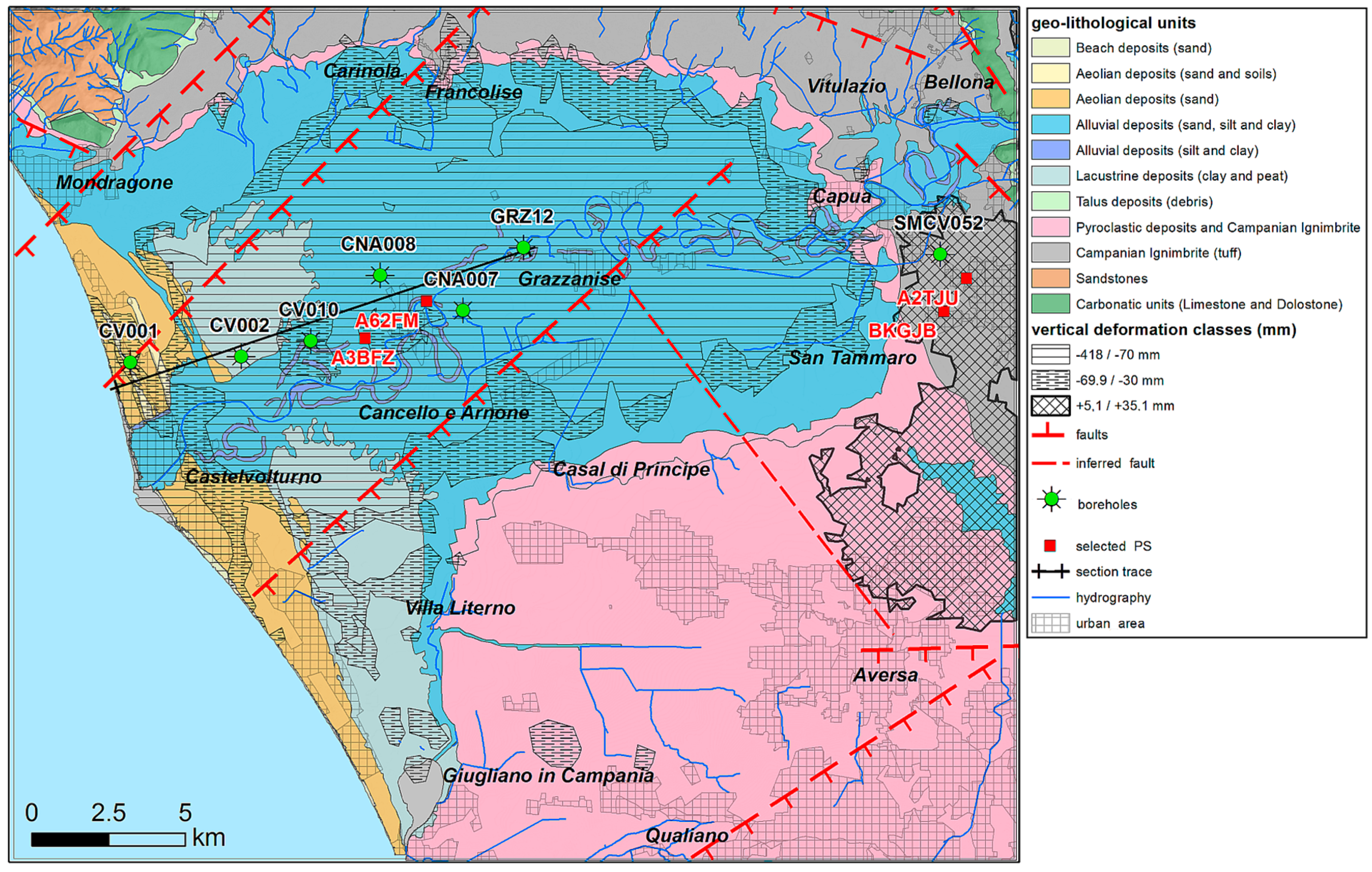This screenshot has height=872, width=1372.
Task: Click the scale bar black segment
Action: click(x=70, y=840)
